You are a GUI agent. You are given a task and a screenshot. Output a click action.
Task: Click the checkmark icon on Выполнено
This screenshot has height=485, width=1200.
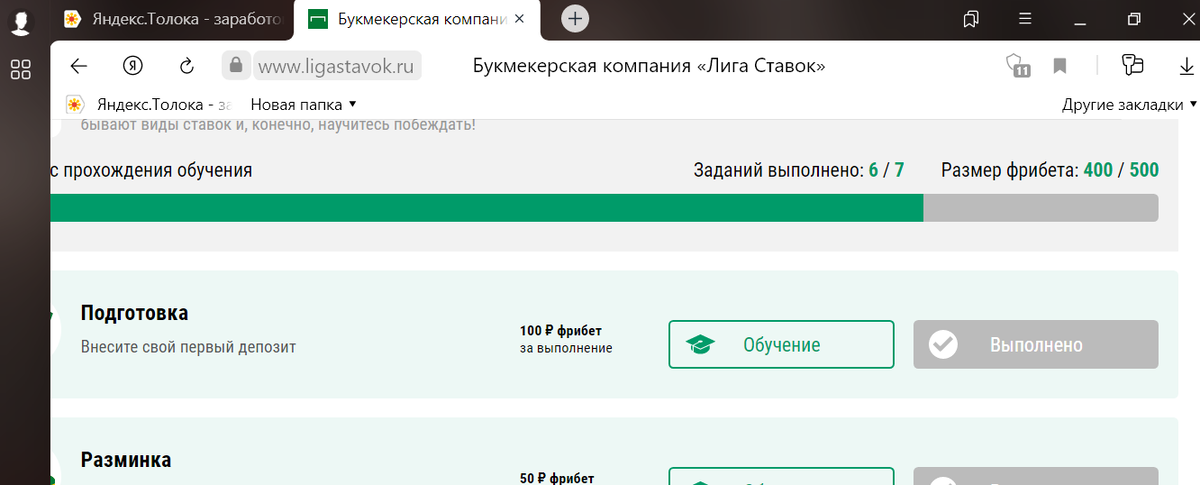[943, 345]
